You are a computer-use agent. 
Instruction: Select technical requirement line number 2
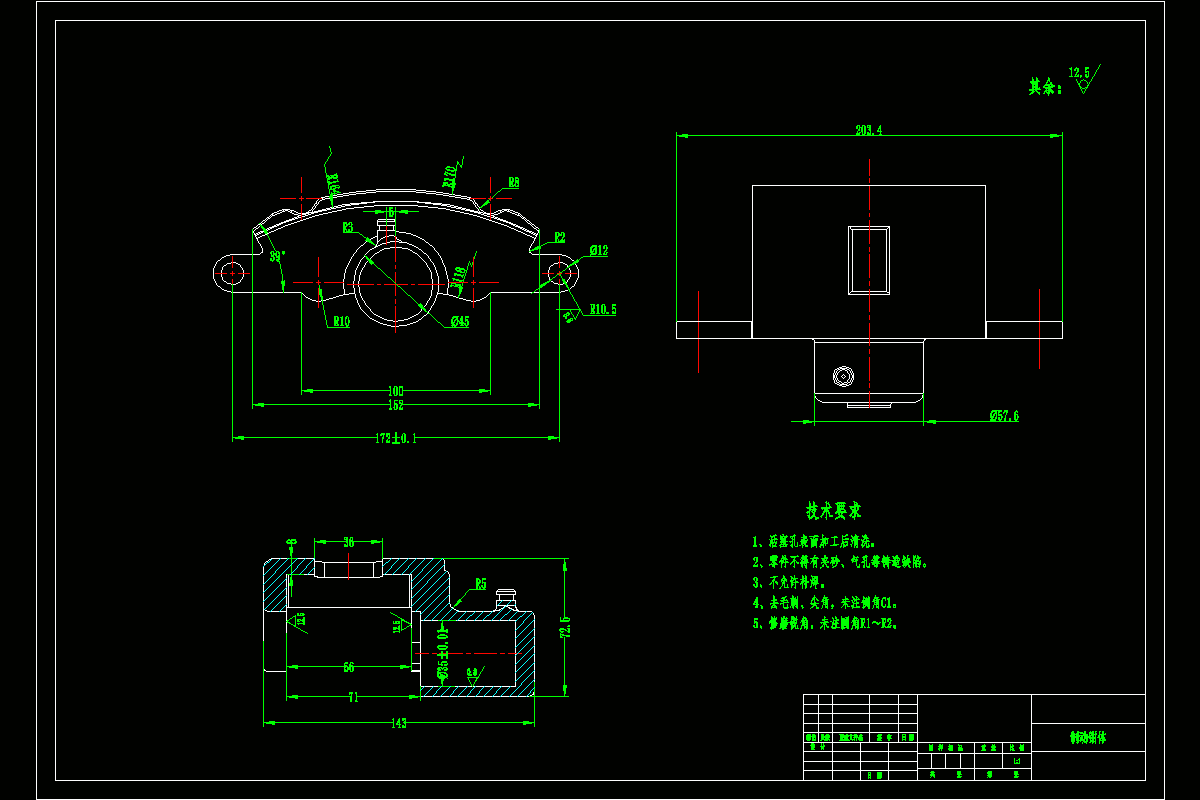[840, 562]
